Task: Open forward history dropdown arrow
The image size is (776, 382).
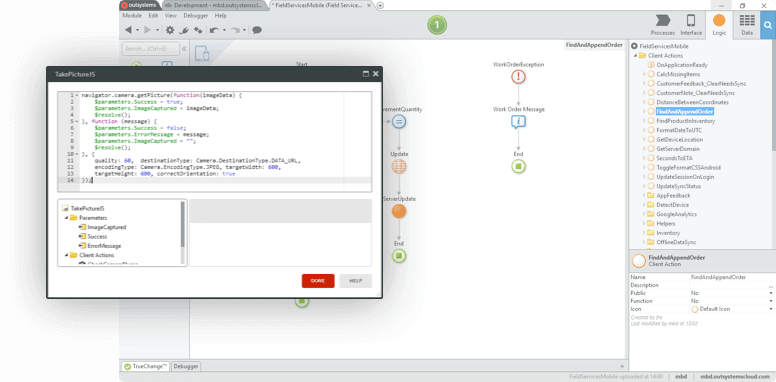Action: (157, 30)
